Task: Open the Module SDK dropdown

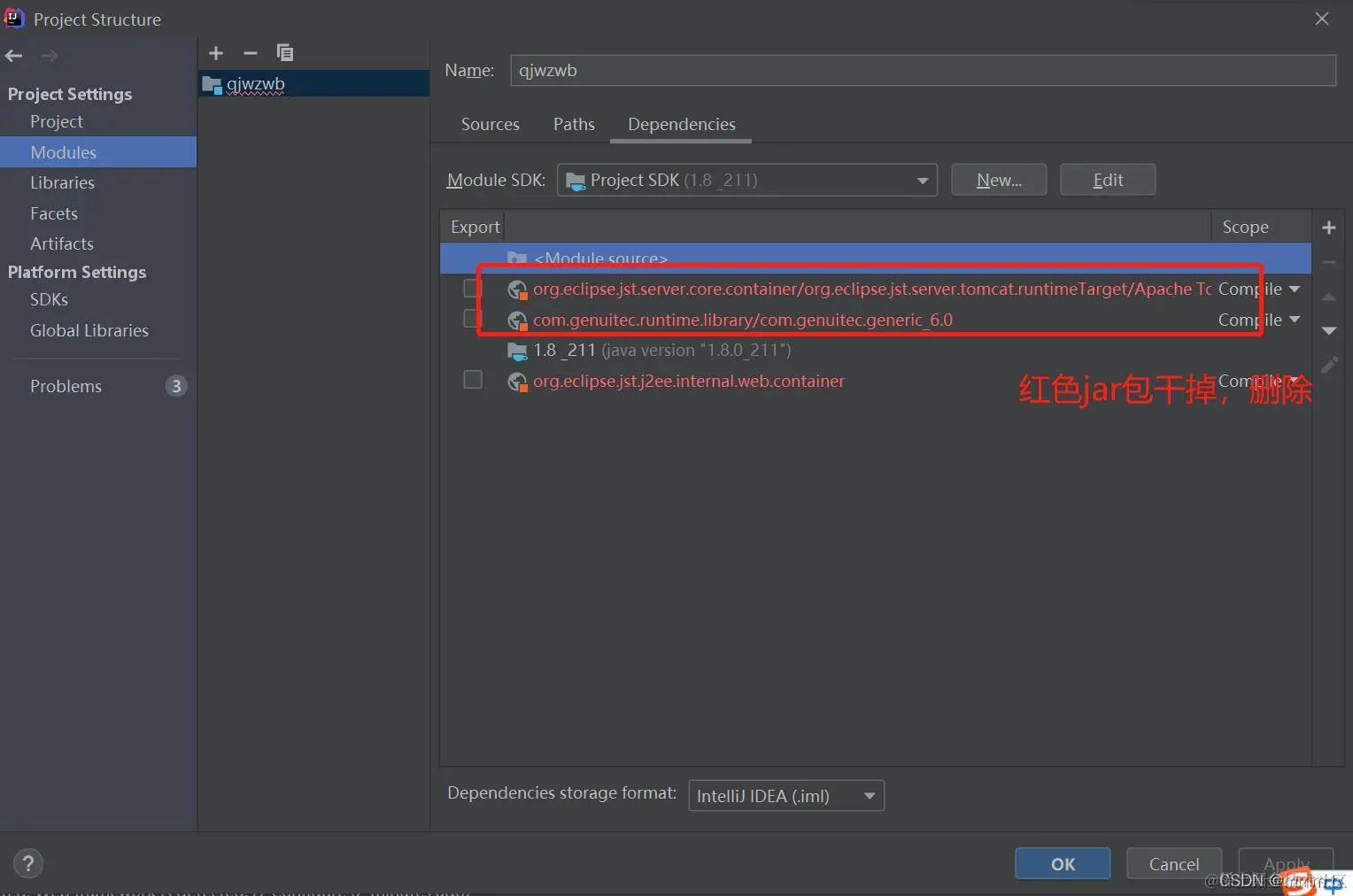Action: (747, 180)
